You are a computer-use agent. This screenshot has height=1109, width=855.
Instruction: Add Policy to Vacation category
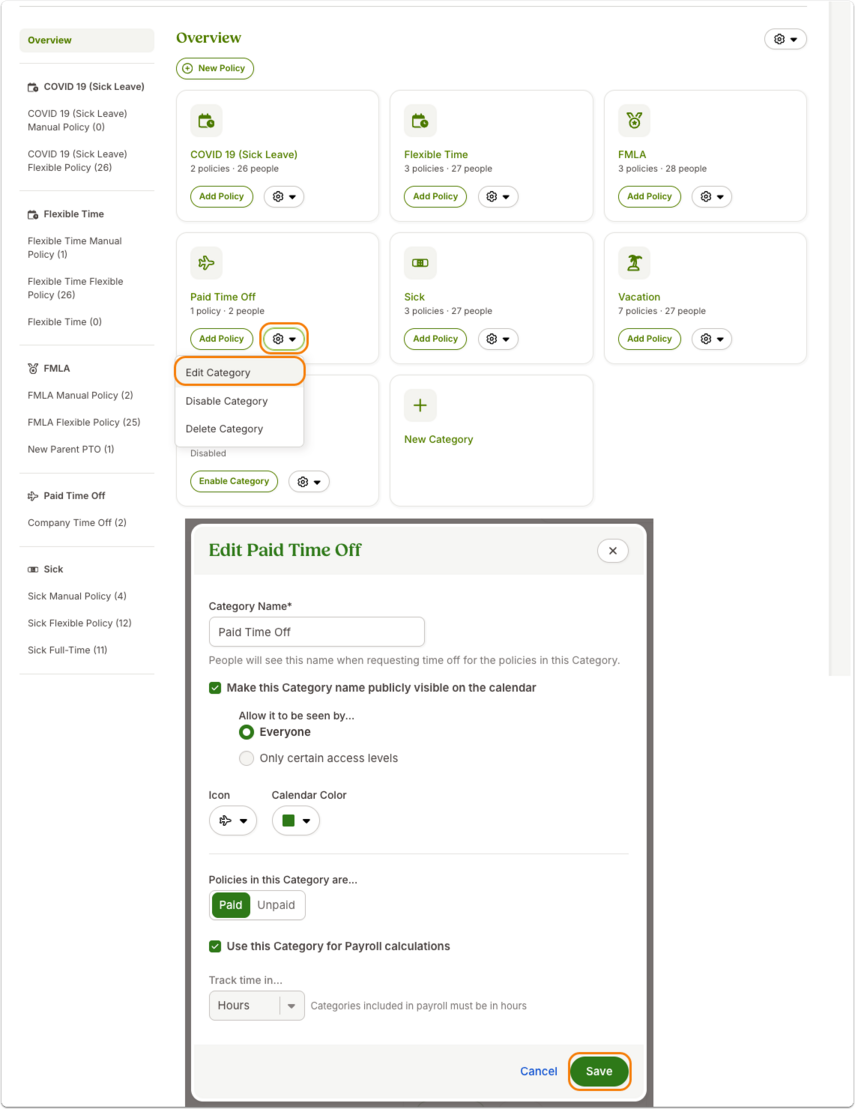click(x=649, y=339)
